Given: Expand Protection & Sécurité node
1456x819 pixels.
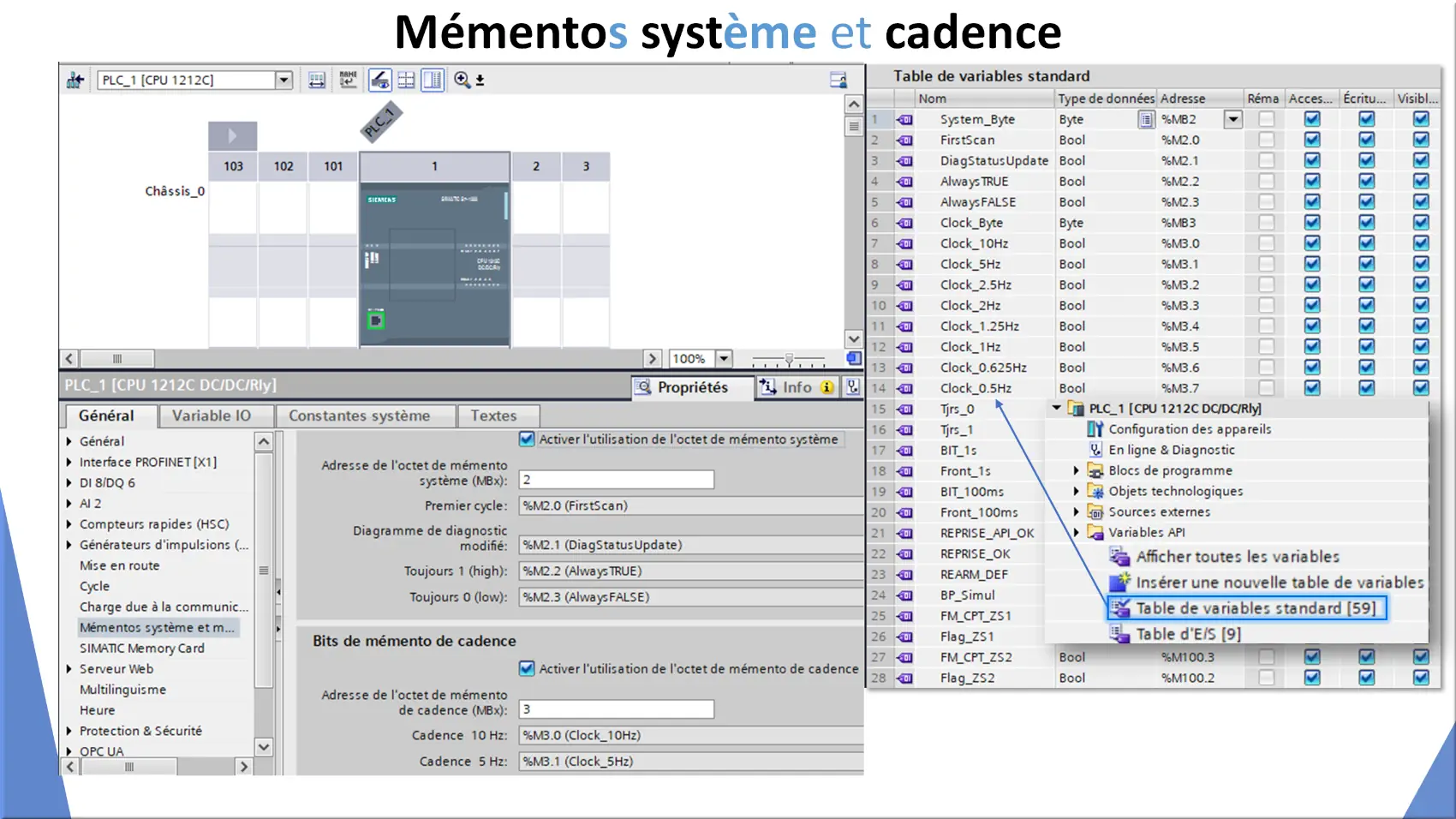Looking at the screenshot, I should pyautogui.click(x=69, y=731).
